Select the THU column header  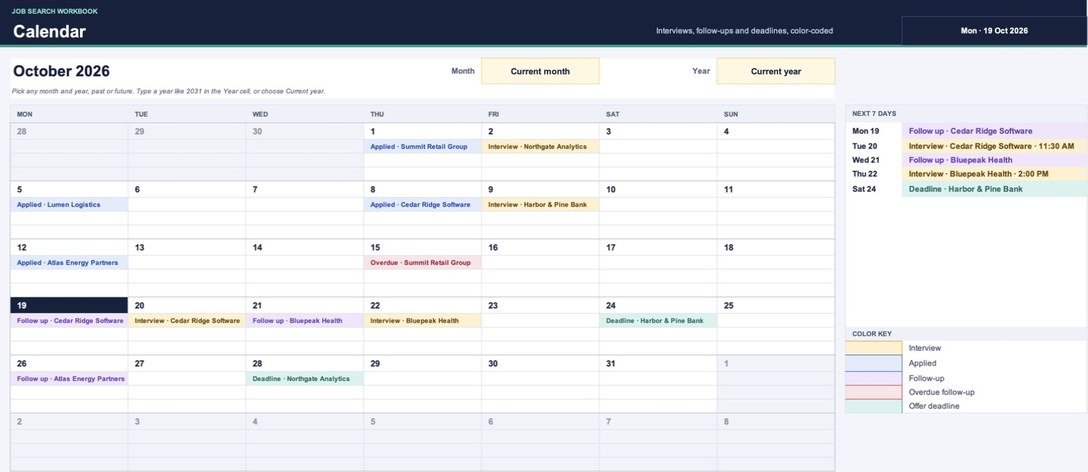[x=423, y=114]
